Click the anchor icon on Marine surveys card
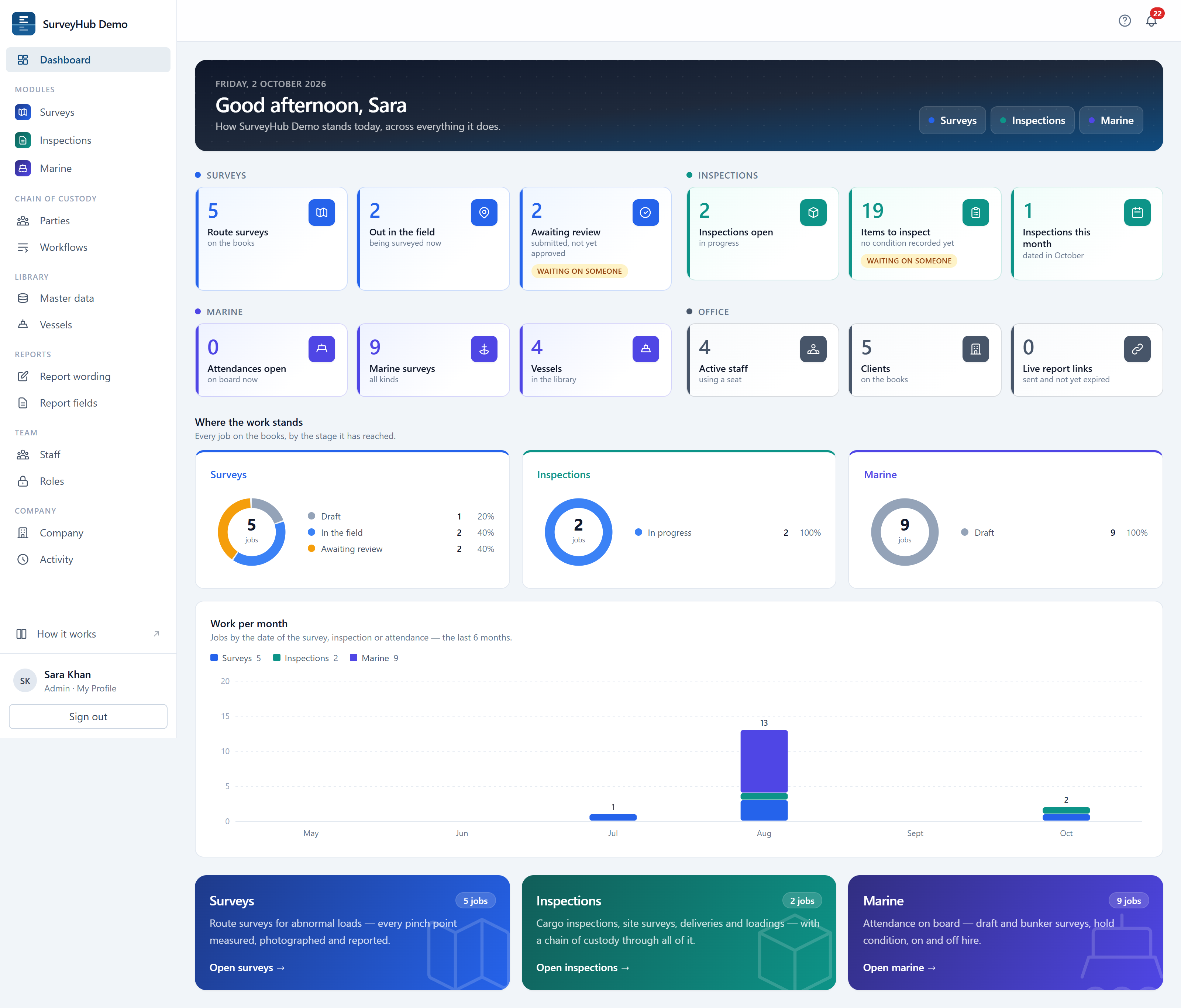 point(484,349)
